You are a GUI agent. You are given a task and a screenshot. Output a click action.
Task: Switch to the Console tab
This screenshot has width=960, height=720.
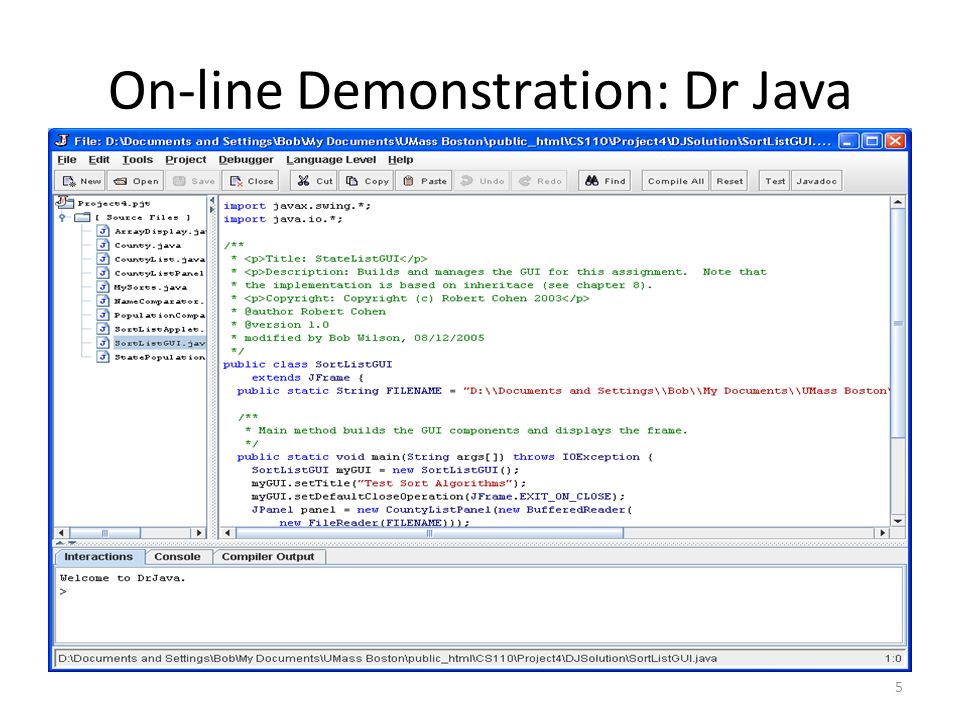click(x=178, y=557)
